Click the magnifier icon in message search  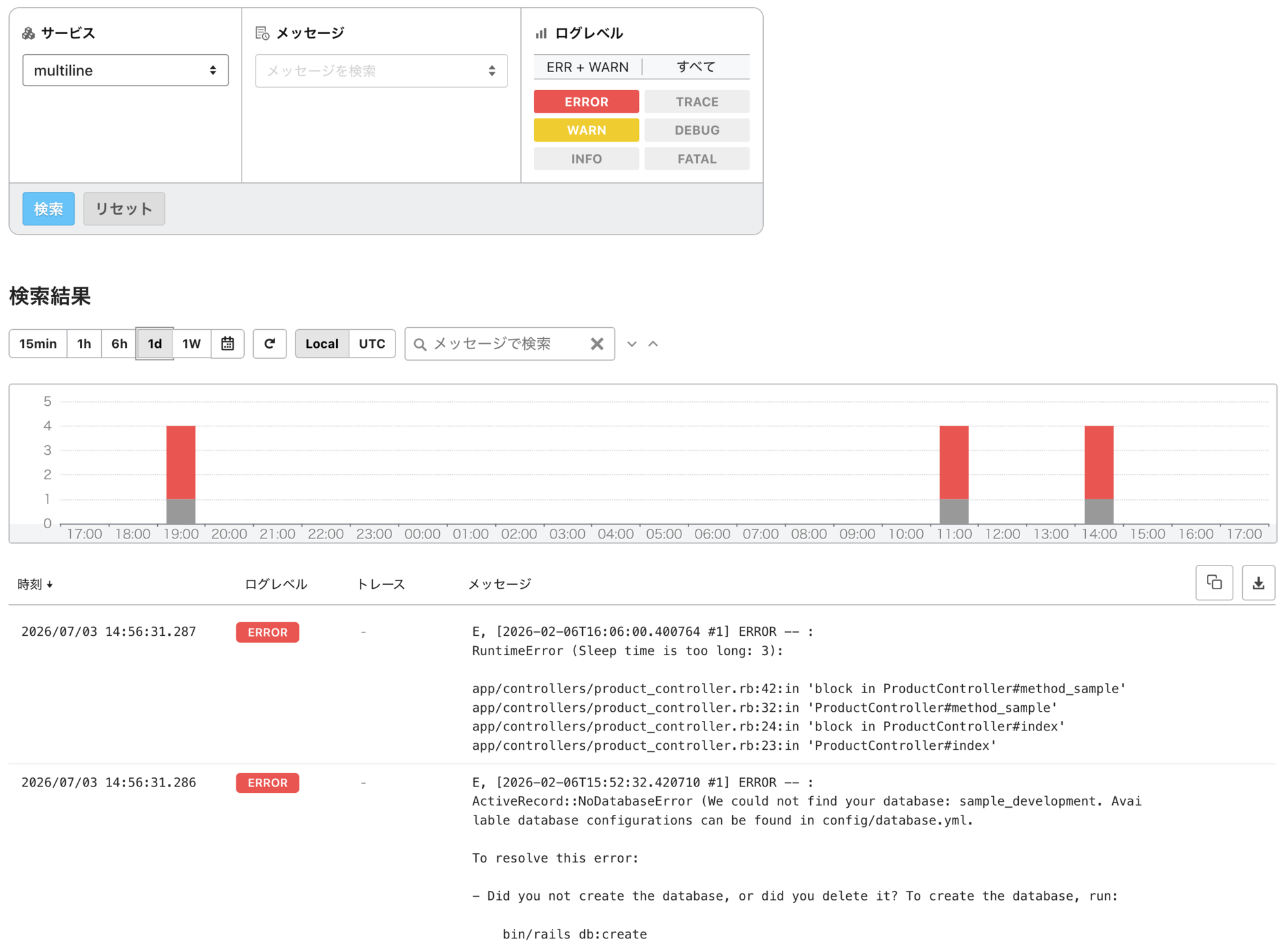click(420, 345)
